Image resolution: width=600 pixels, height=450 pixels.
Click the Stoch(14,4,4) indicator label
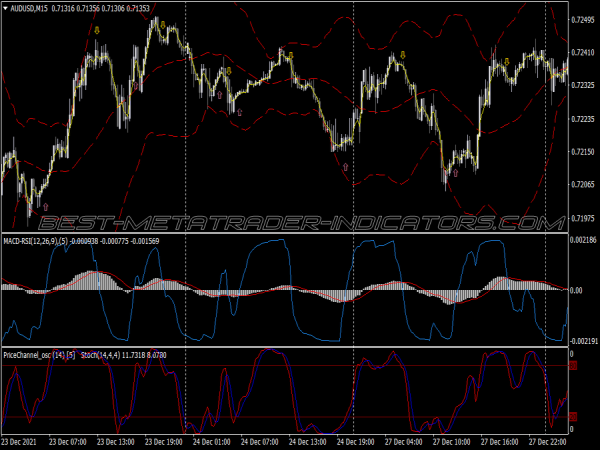pyautogui.click(x=101, y=355)
